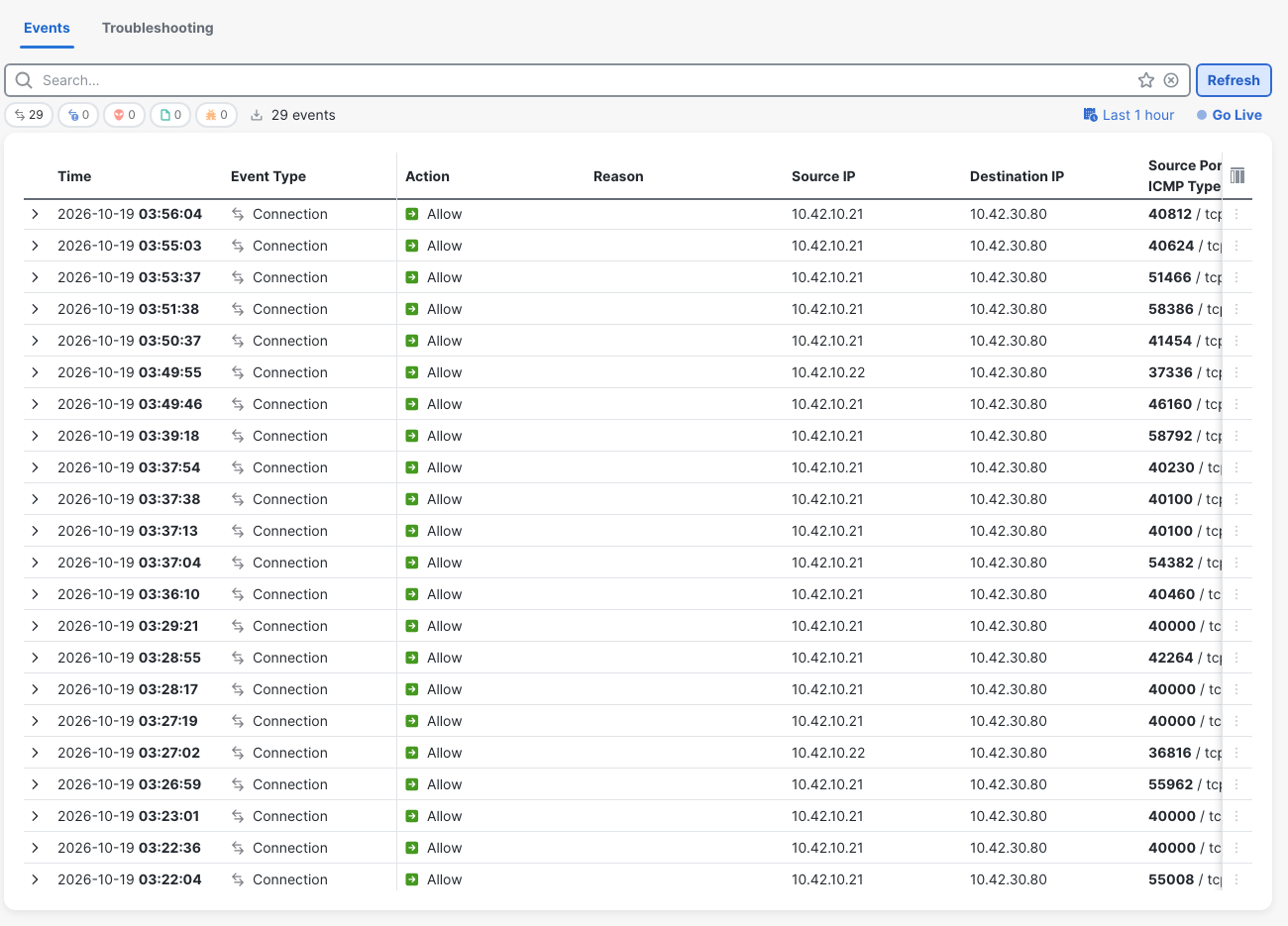Viewport: 1288px width, 926px height.
Task: Open the Events tab
Action: pyautogui.click(x=47, y=28)
